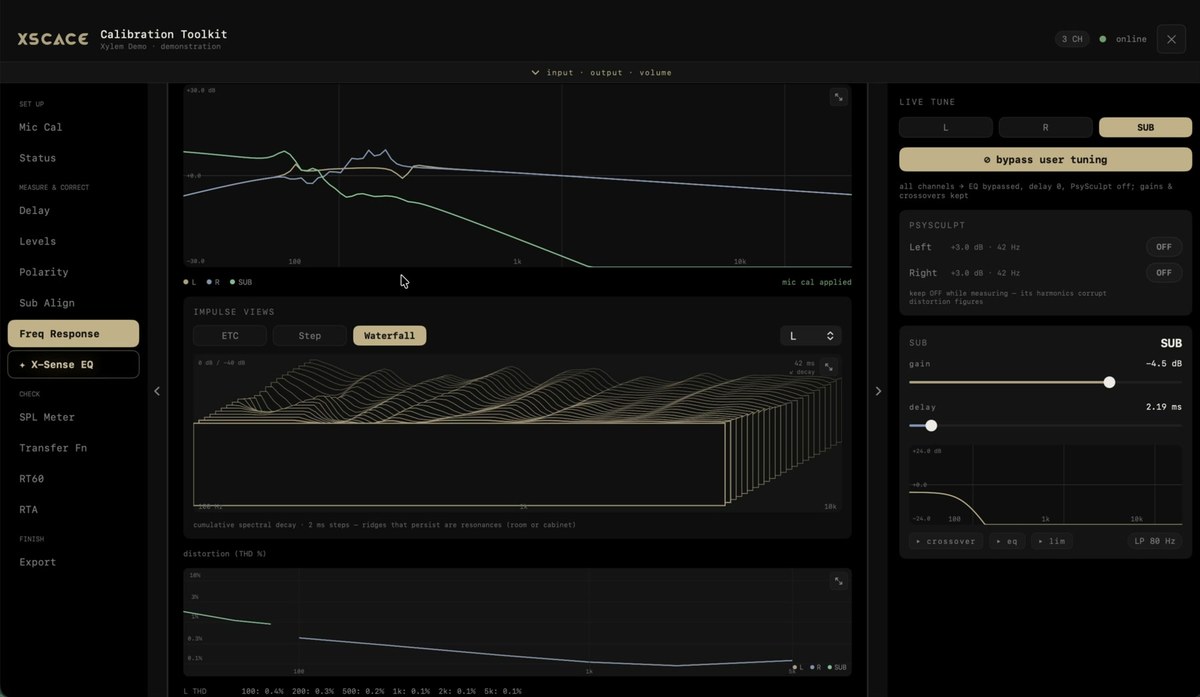Click the SUB delay slider handle
Viewport: 1200px width, 697px height.
coord(931,426)
